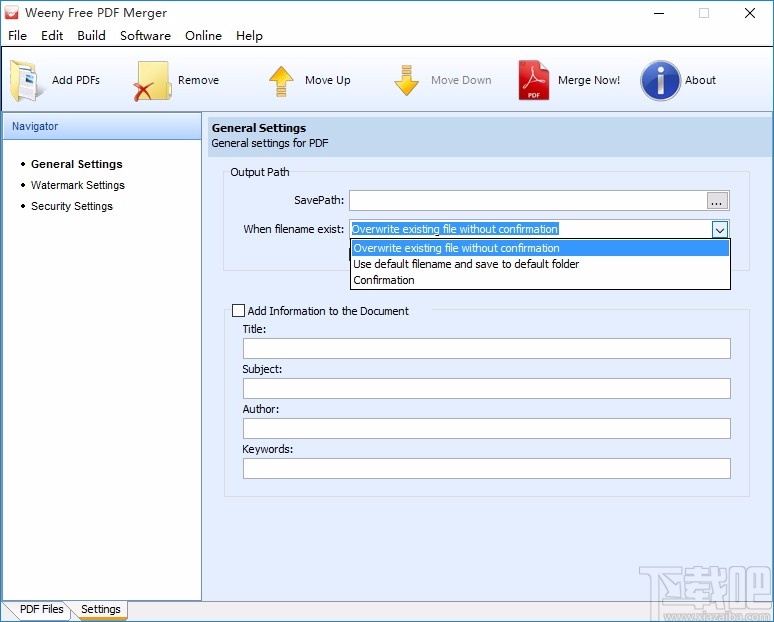Click the Weeny app icon in title bar

point(13,14)
